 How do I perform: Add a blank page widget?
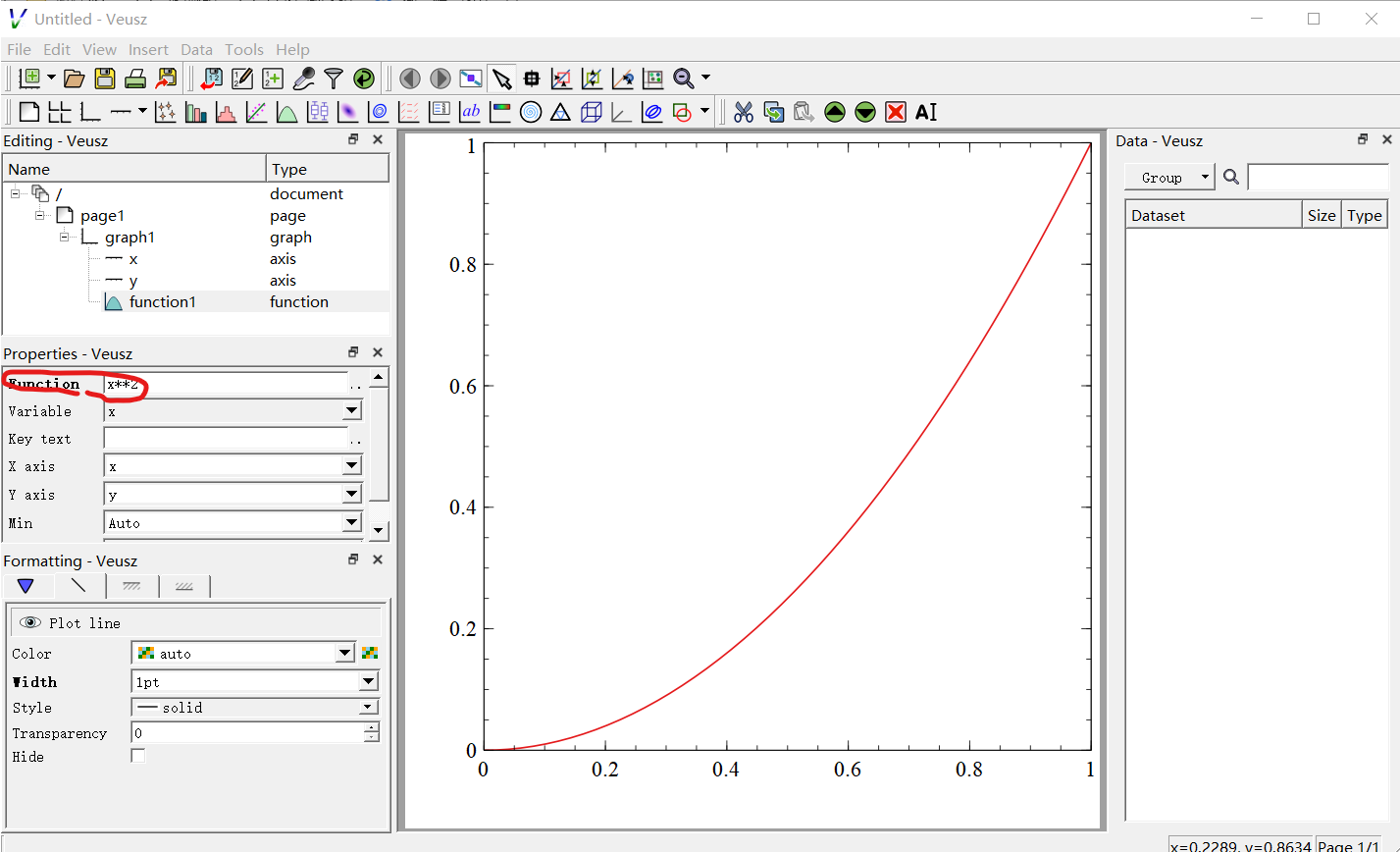29,112
